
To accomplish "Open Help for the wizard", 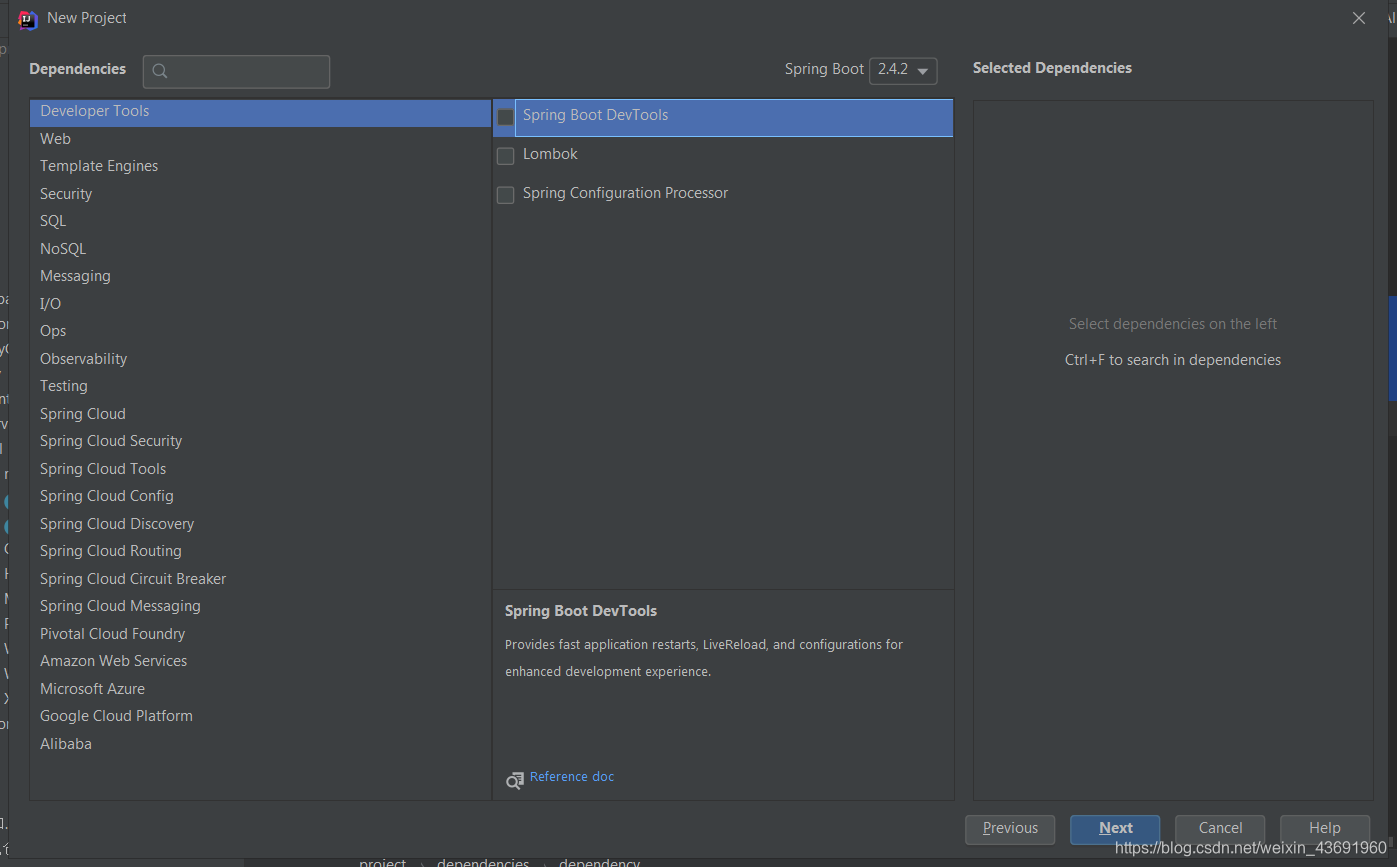I will click(x=1325, y=829).
